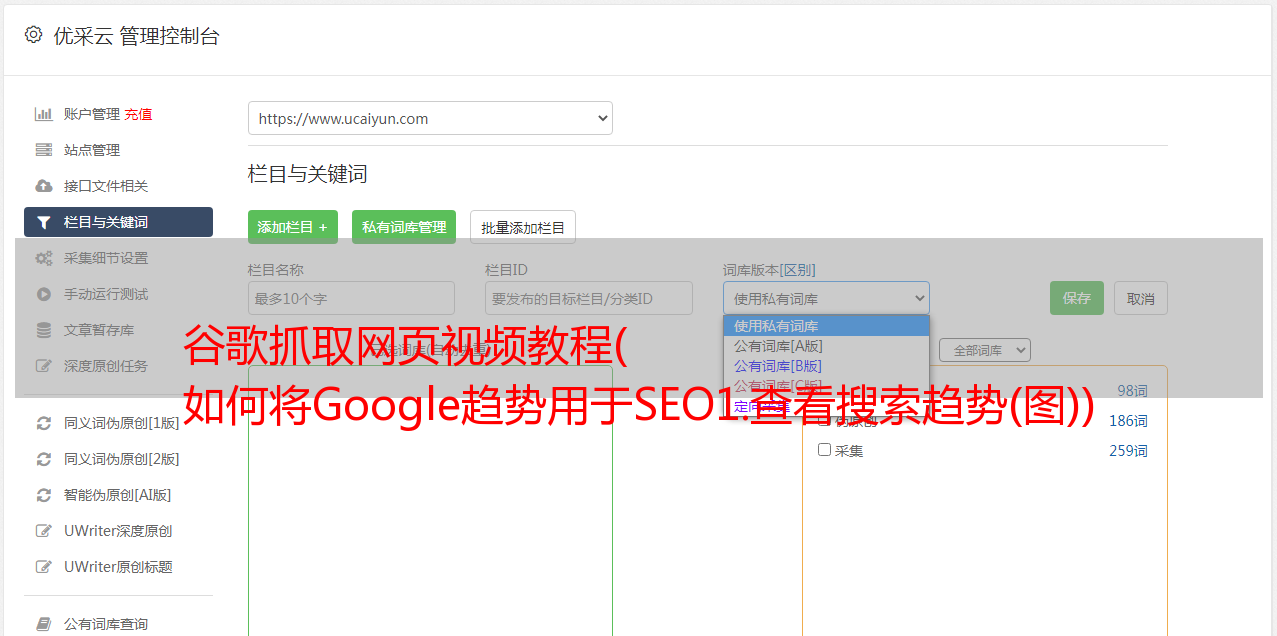Screen dimensions: 1277x636
Task: Click the 186词 count
Action: pos(1128,421)
